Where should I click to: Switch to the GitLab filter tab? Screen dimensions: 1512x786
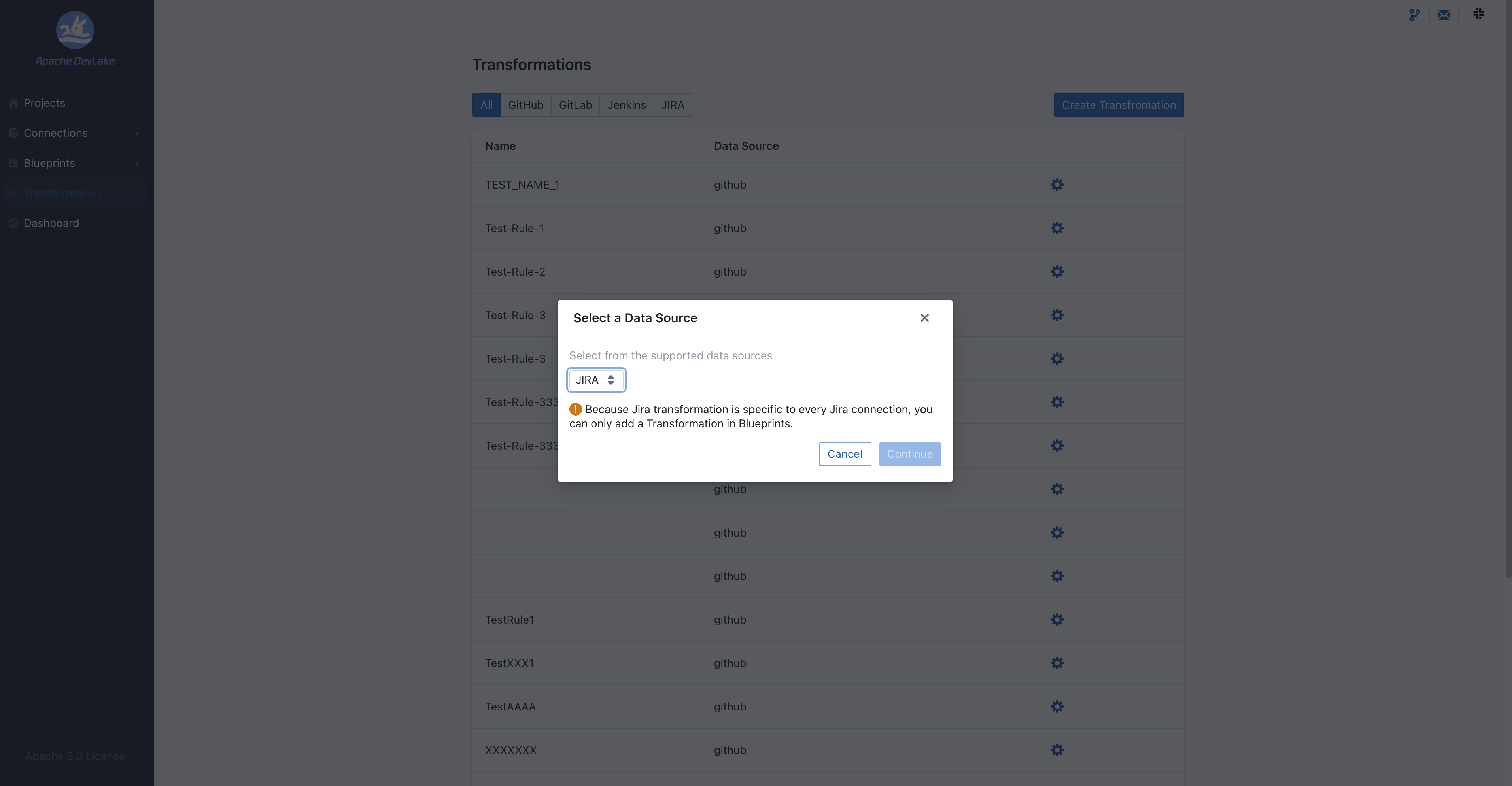click(575, 105)
